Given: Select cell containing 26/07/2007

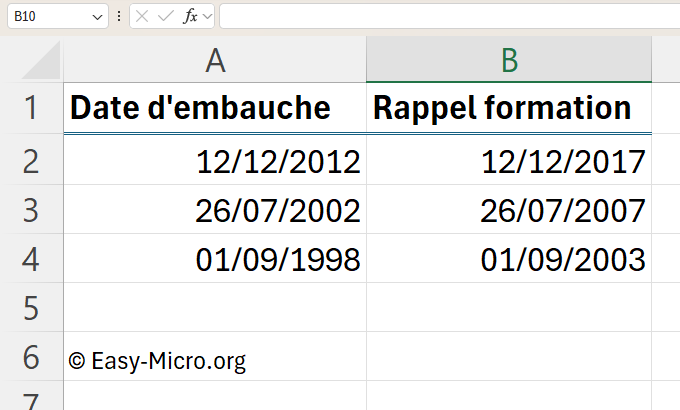Looking at the screenshot, I should click(509, 210).
